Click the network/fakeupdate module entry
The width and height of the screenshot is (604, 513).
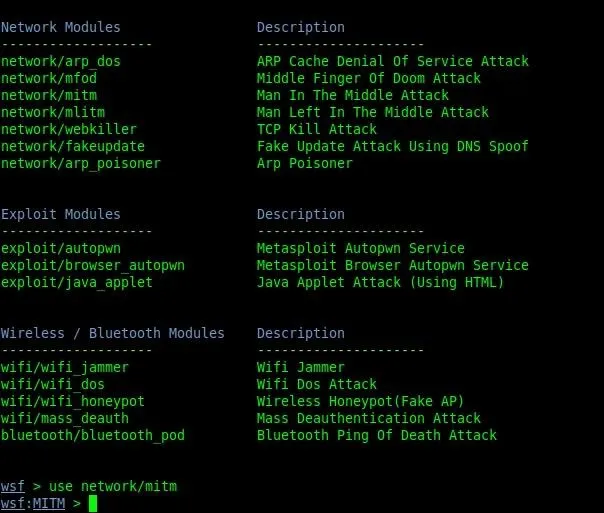[72, 147]
